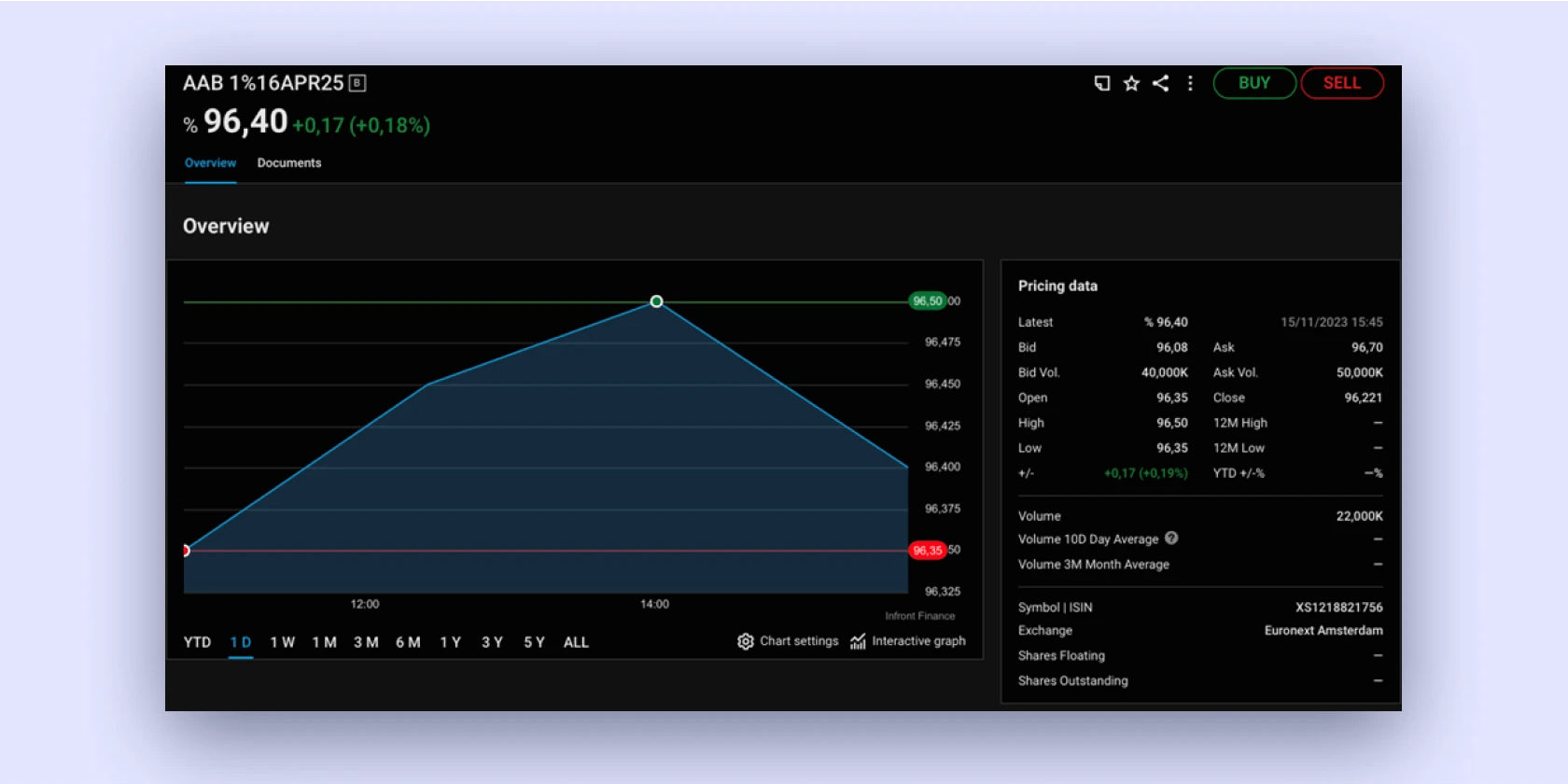
Task: Click the YTD +/-% label
Action: pos(1239,473)
